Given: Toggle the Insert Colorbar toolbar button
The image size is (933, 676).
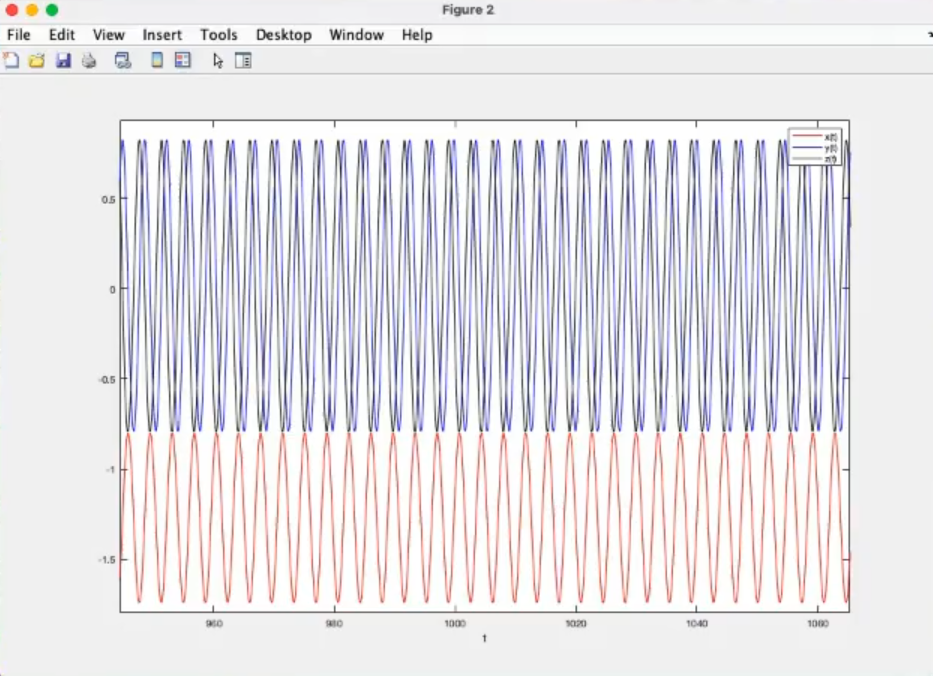Looking at the screenshot, I should 157,61.
